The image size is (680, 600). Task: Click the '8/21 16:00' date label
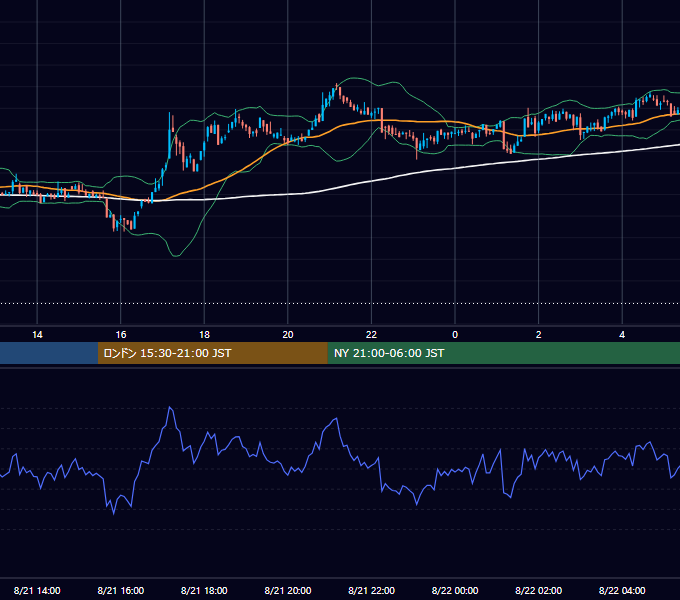click(121, 590)
